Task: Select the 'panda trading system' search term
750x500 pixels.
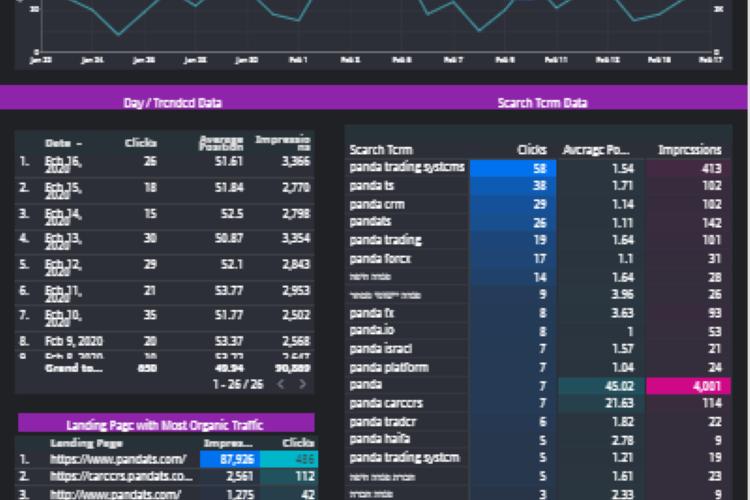Action: coord(404,458)
